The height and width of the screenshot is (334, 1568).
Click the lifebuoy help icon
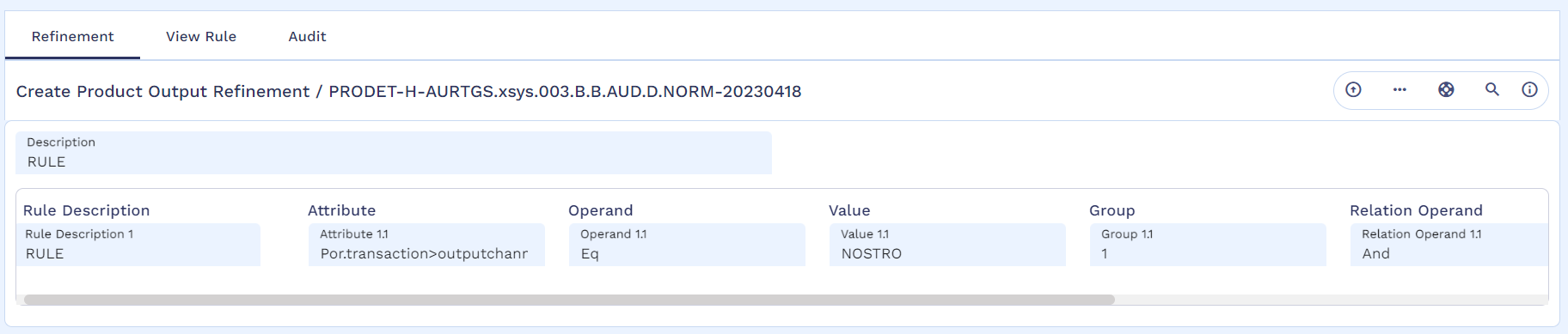1446,89
